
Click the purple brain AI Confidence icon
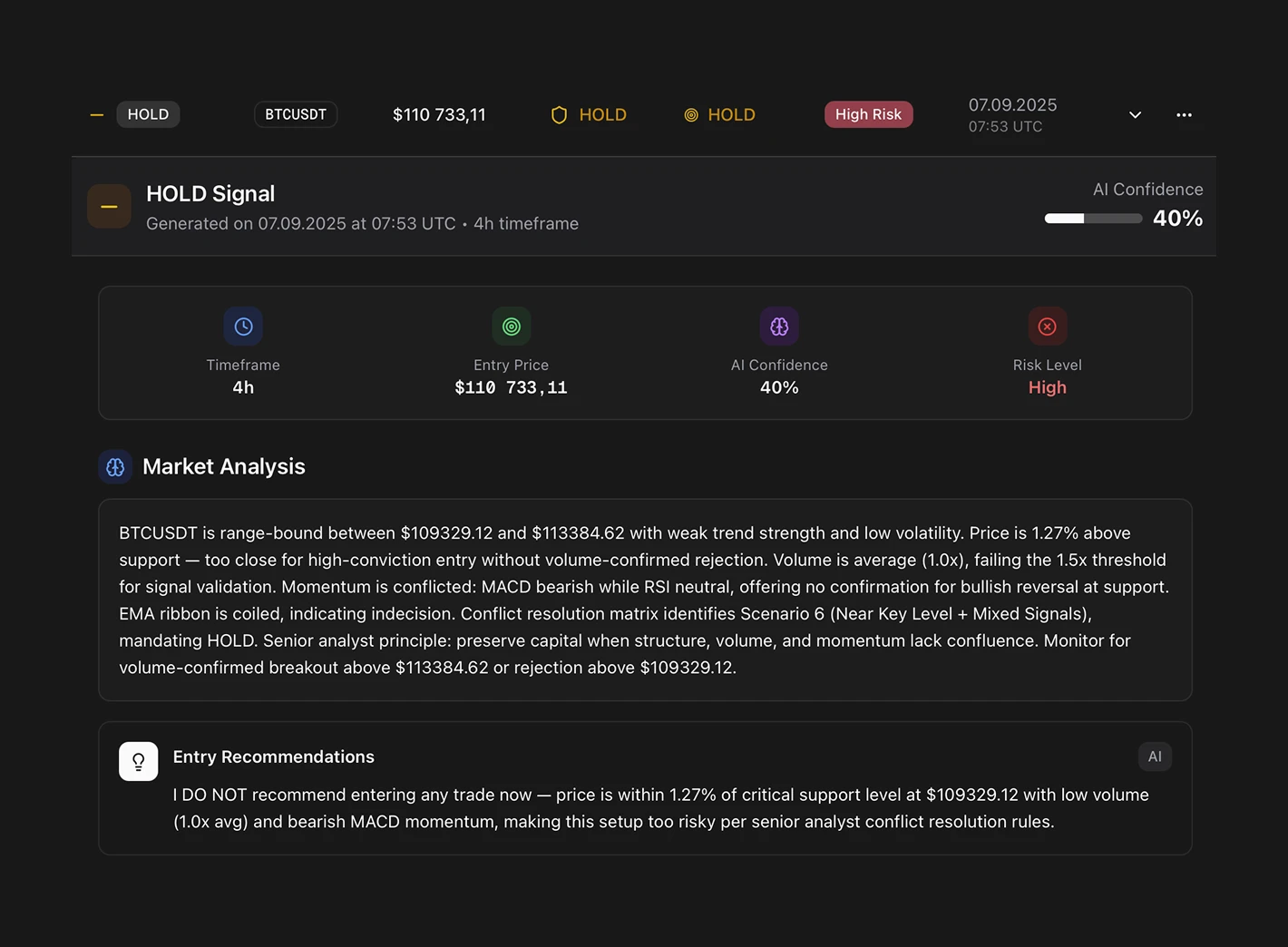(779, 327)
